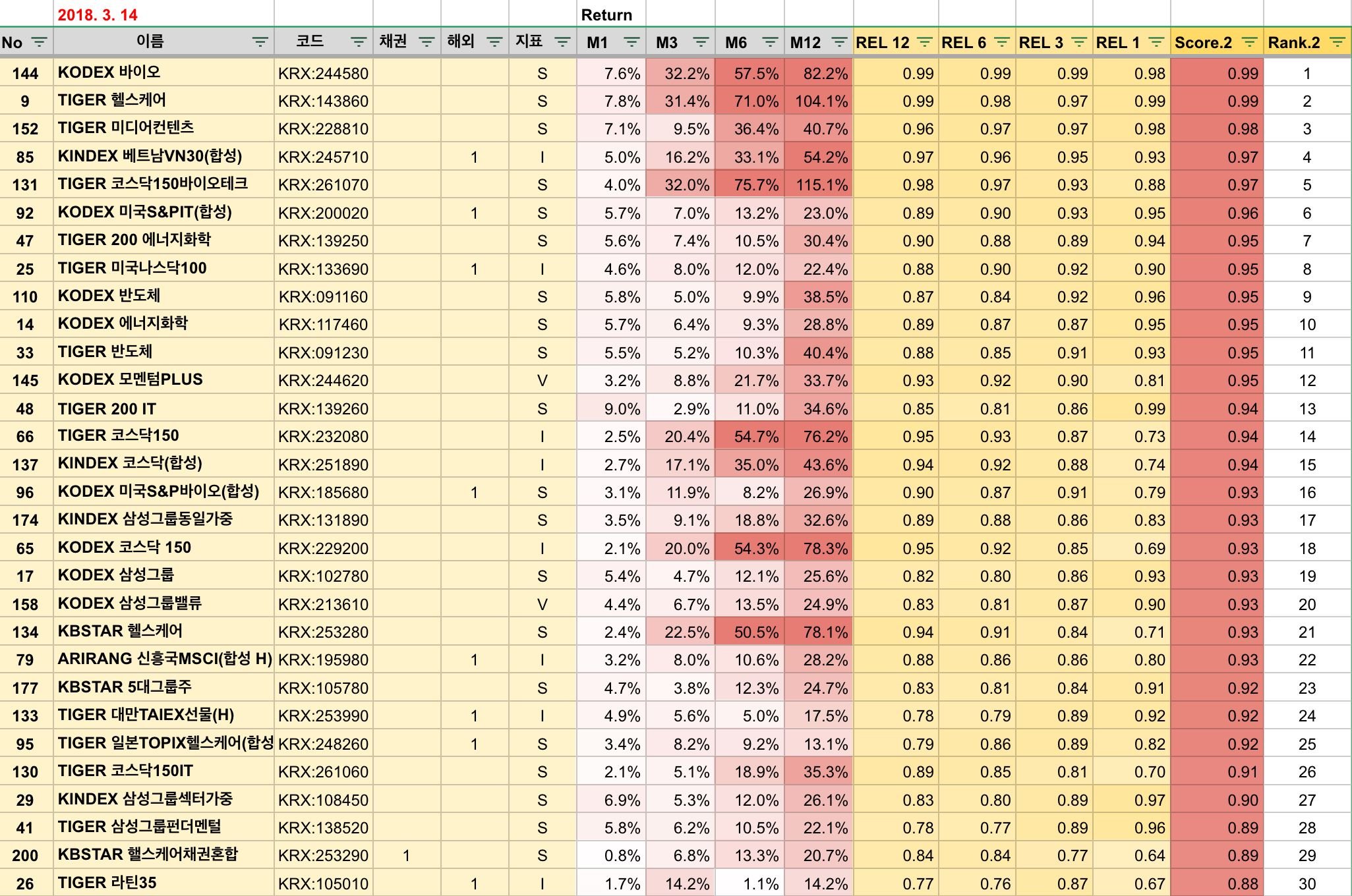Select the code cell KRX:248260
Viewport: 1352px width, 896px height.
tap(323, 744)
